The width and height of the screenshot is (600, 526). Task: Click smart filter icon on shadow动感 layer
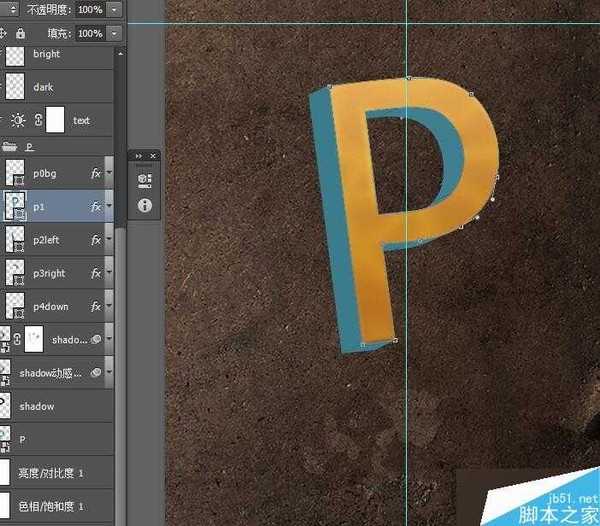pos(98,372)
